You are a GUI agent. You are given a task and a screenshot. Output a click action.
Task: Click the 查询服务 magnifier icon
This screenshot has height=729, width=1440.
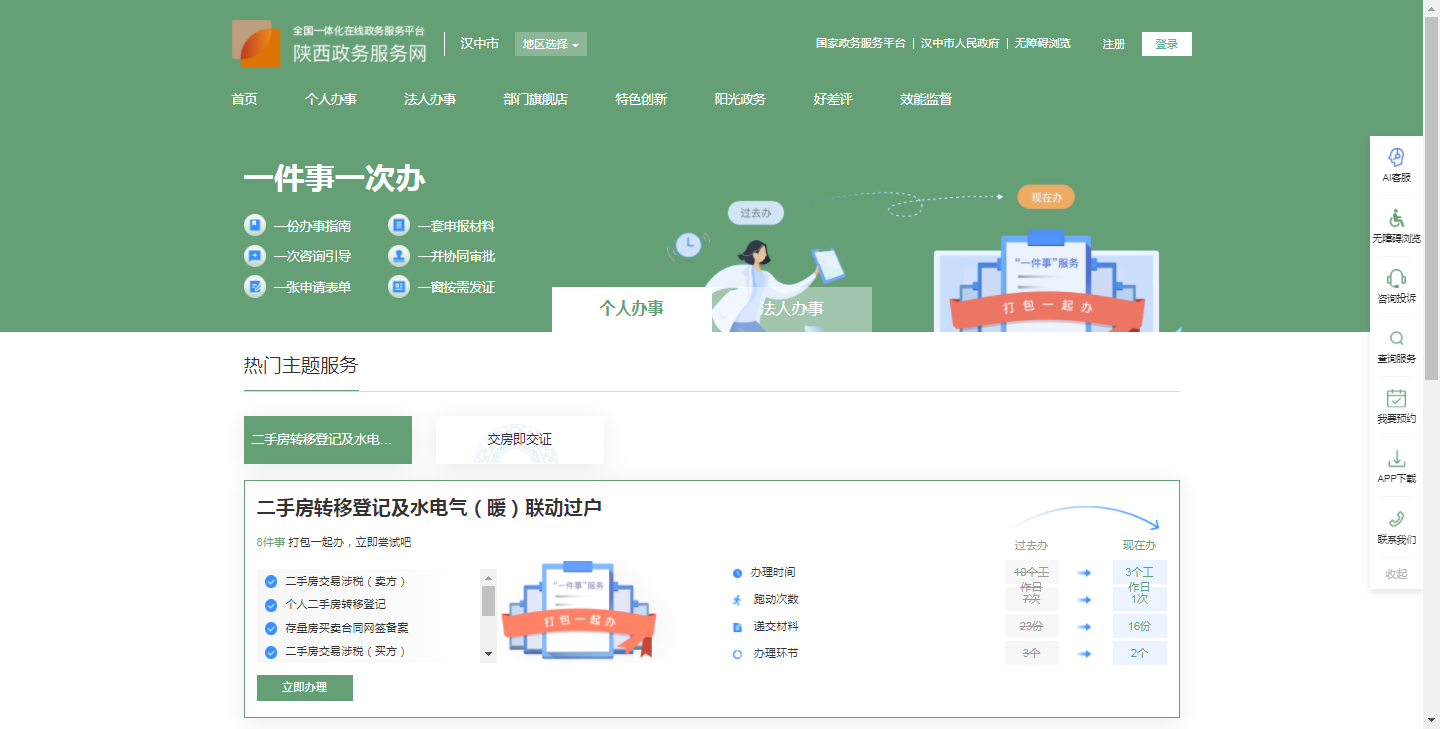[x=1396, y=339]
